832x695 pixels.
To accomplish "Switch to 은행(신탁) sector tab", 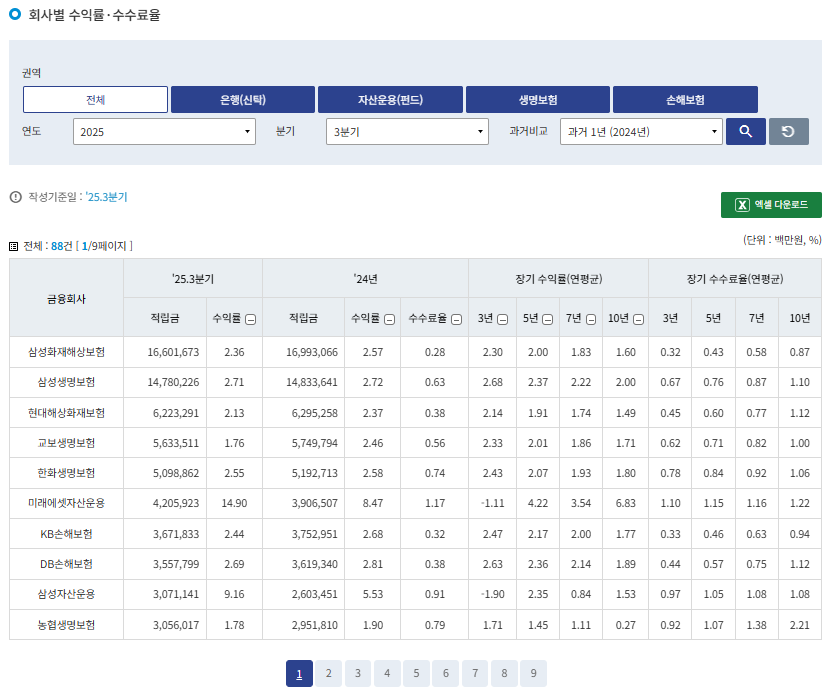I will [243, 100].
